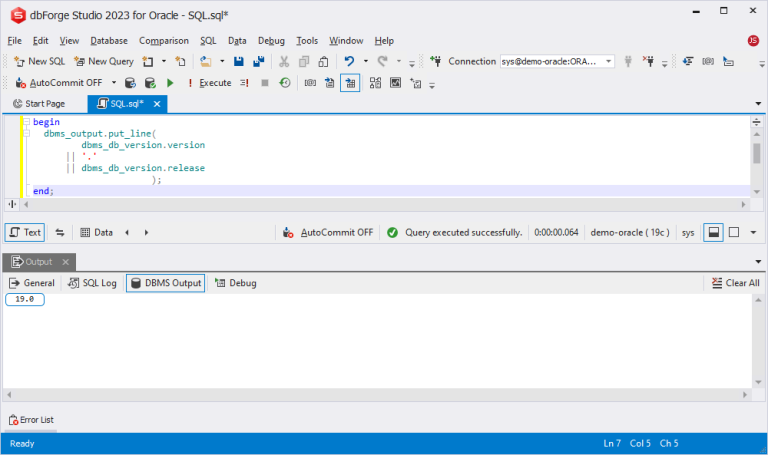
Task: Switch to Text view mode
Action: point(25,232)
